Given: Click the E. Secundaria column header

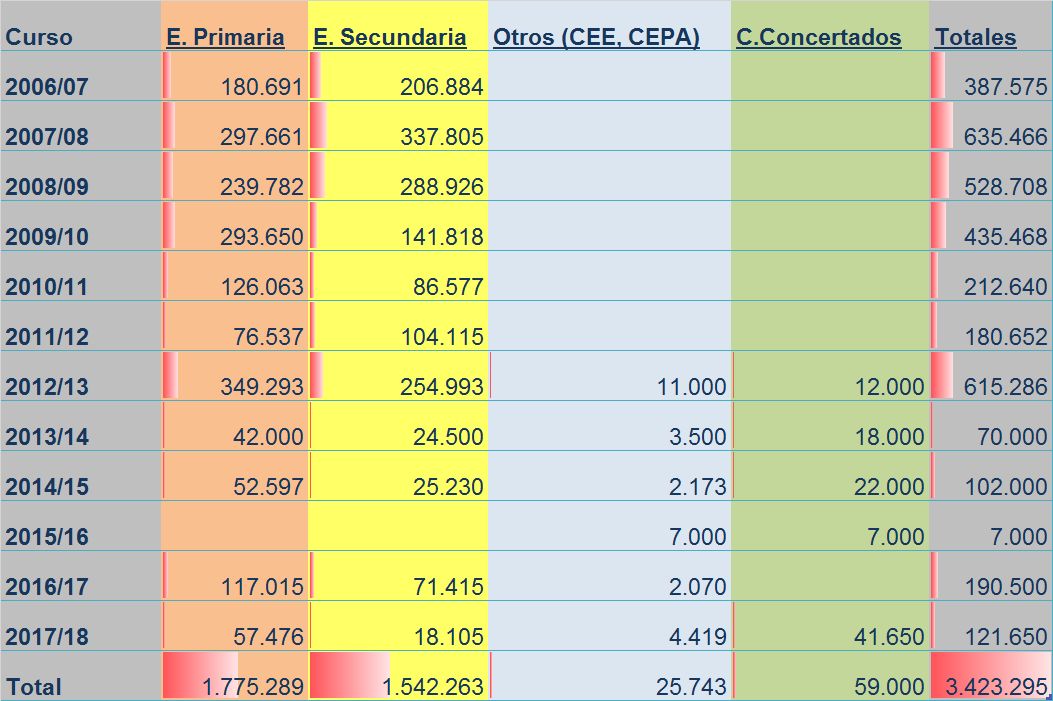Looking at the screenshot, I should (x=390, y=37).
